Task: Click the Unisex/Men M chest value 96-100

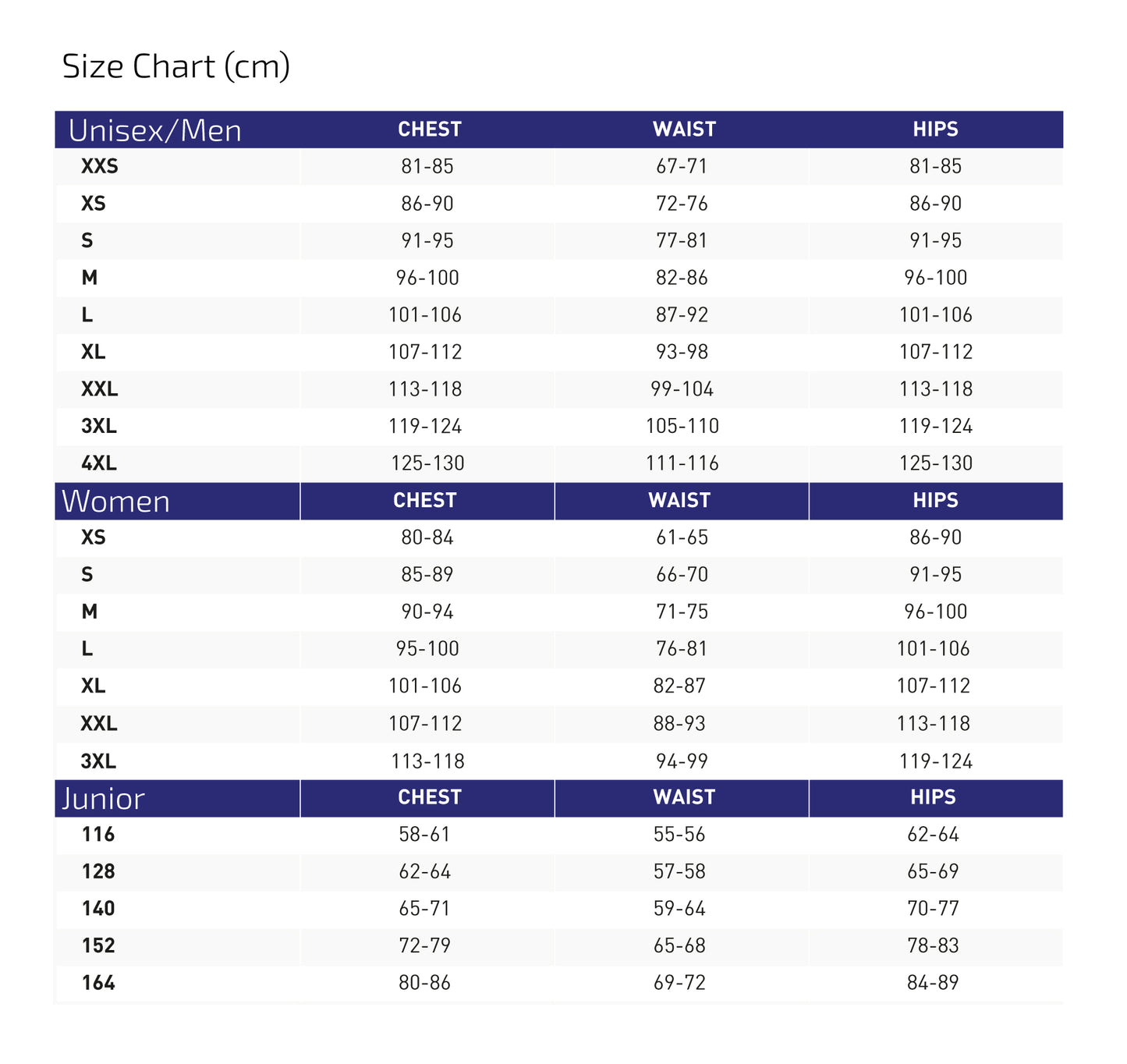Action: coord(427,278)
